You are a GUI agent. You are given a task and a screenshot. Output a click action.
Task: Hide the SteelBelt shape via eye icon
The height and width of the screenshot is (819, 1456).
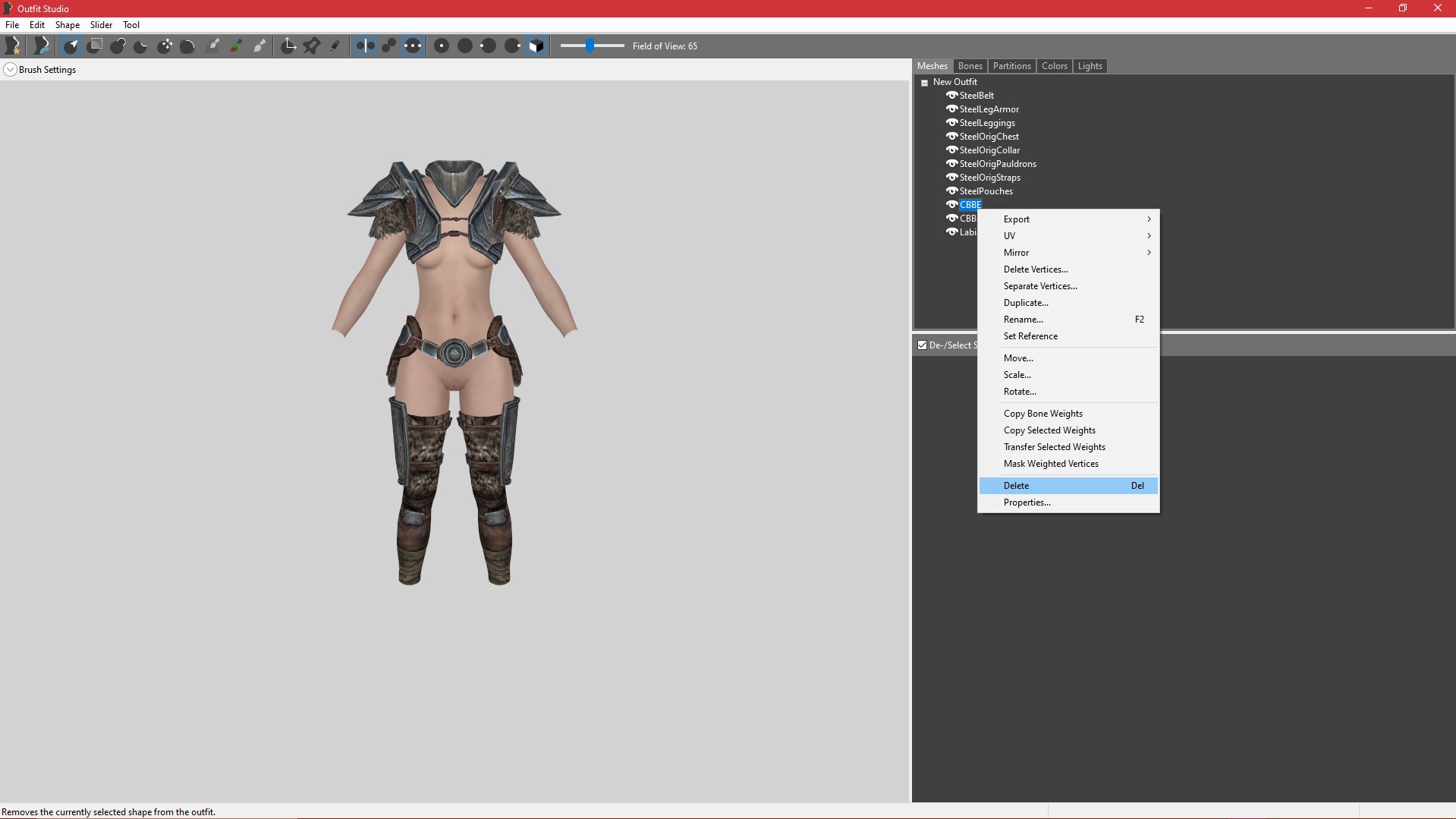point(951,96)
